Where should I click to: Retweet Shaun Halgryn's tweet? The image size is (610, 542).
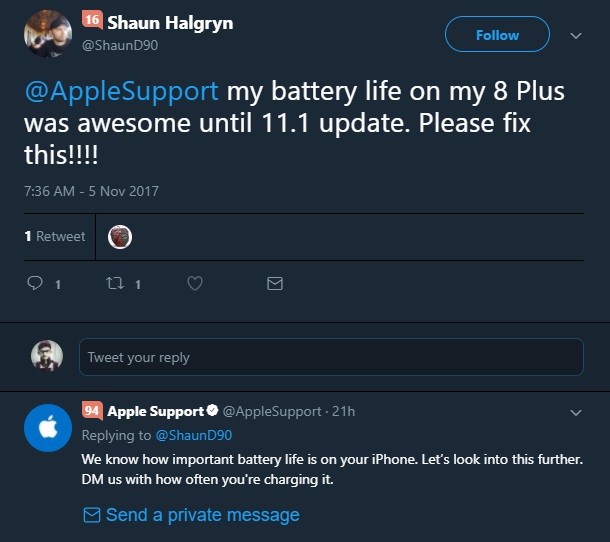tap(114, 284)
